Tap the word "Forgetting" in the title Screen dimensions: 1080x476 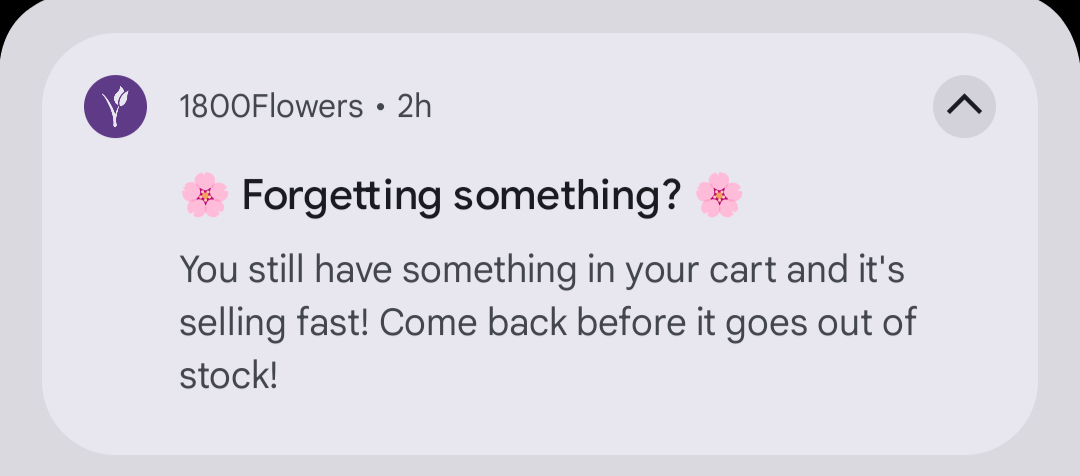click(341, 196)
